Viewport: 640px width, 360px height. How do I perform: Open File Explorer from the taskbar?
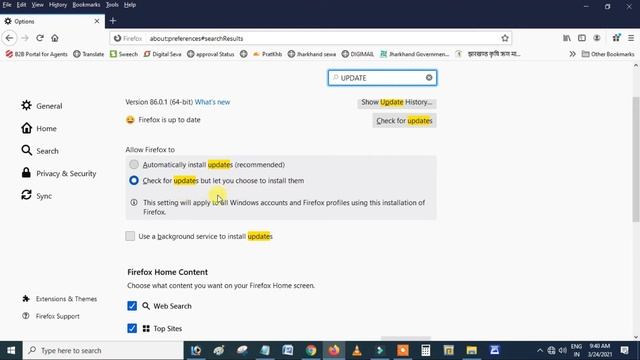click(x=471, y=350)
